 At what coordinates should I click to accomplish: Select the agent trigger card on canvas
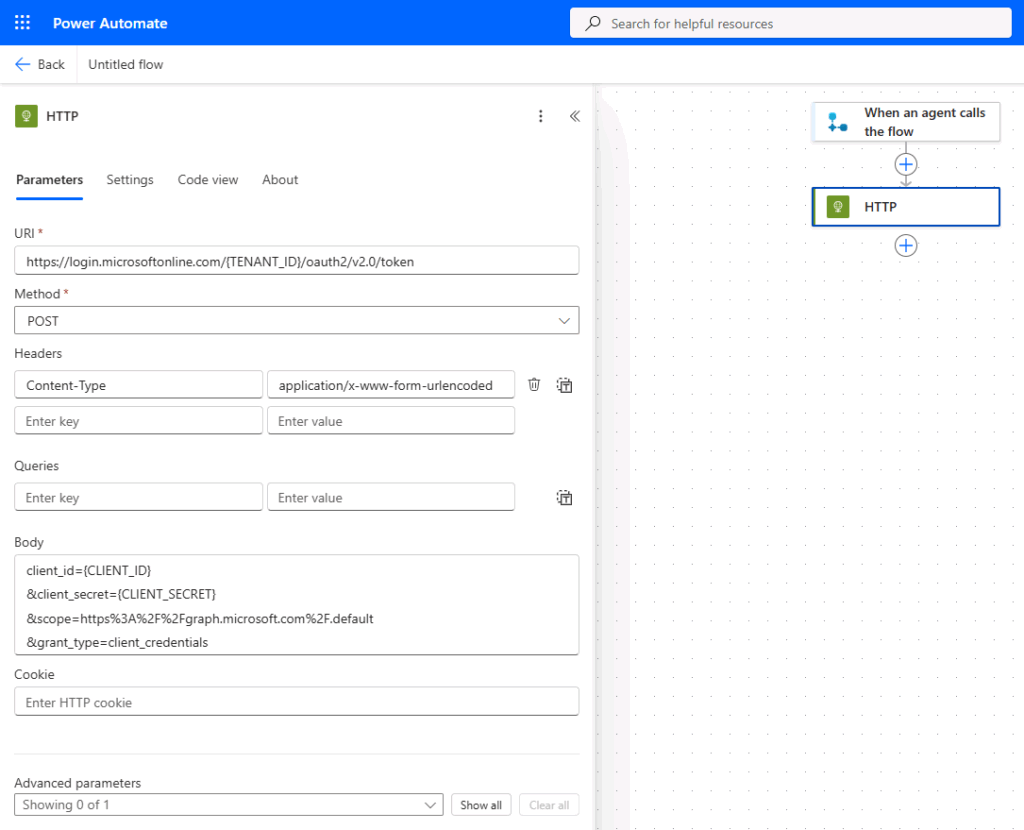(905, 121)
